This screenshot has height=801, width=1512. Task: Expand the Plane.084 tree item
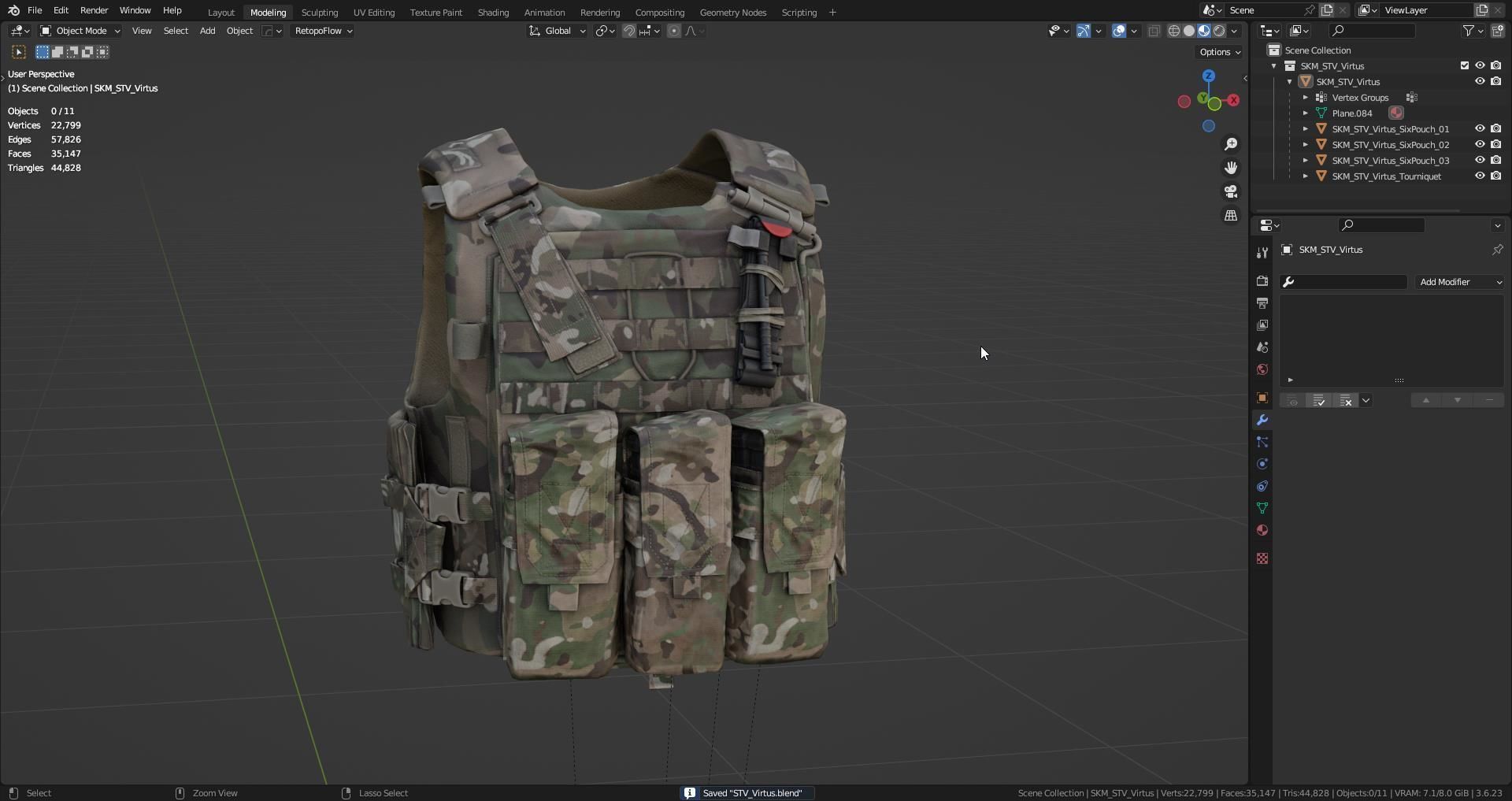point(1305,113)
